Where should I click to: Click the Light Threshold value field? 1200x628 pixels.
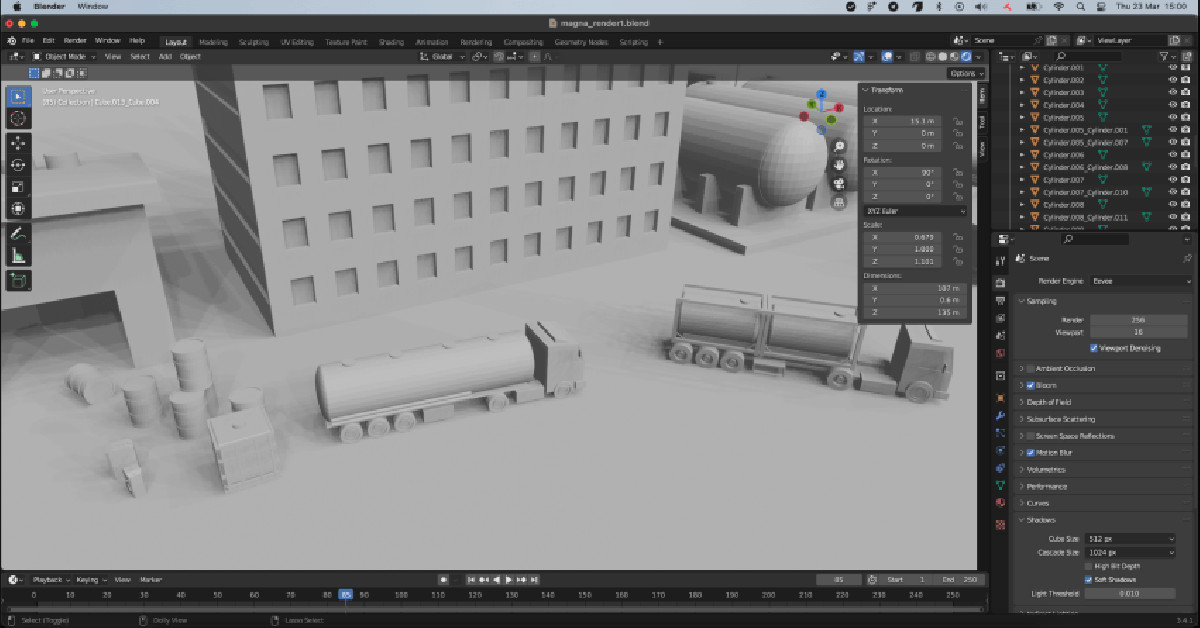pyautogui.click(x=1130, y=593)
